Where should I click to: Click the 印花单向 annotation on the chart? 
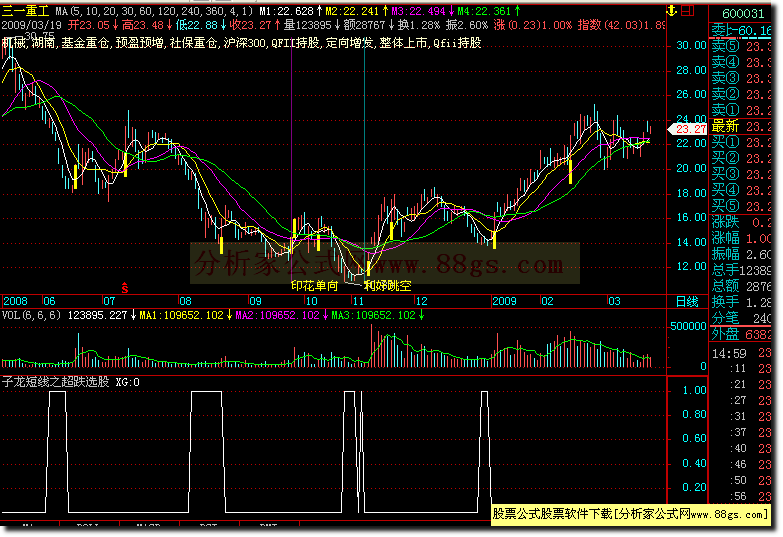(315, 286)
